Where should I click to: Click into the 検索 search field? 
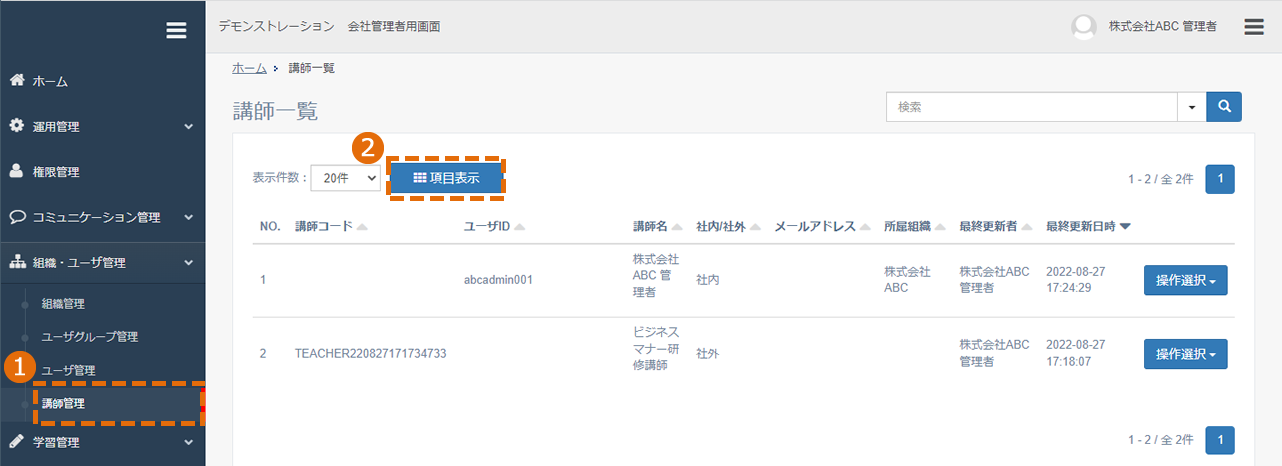click(1031, 106)
